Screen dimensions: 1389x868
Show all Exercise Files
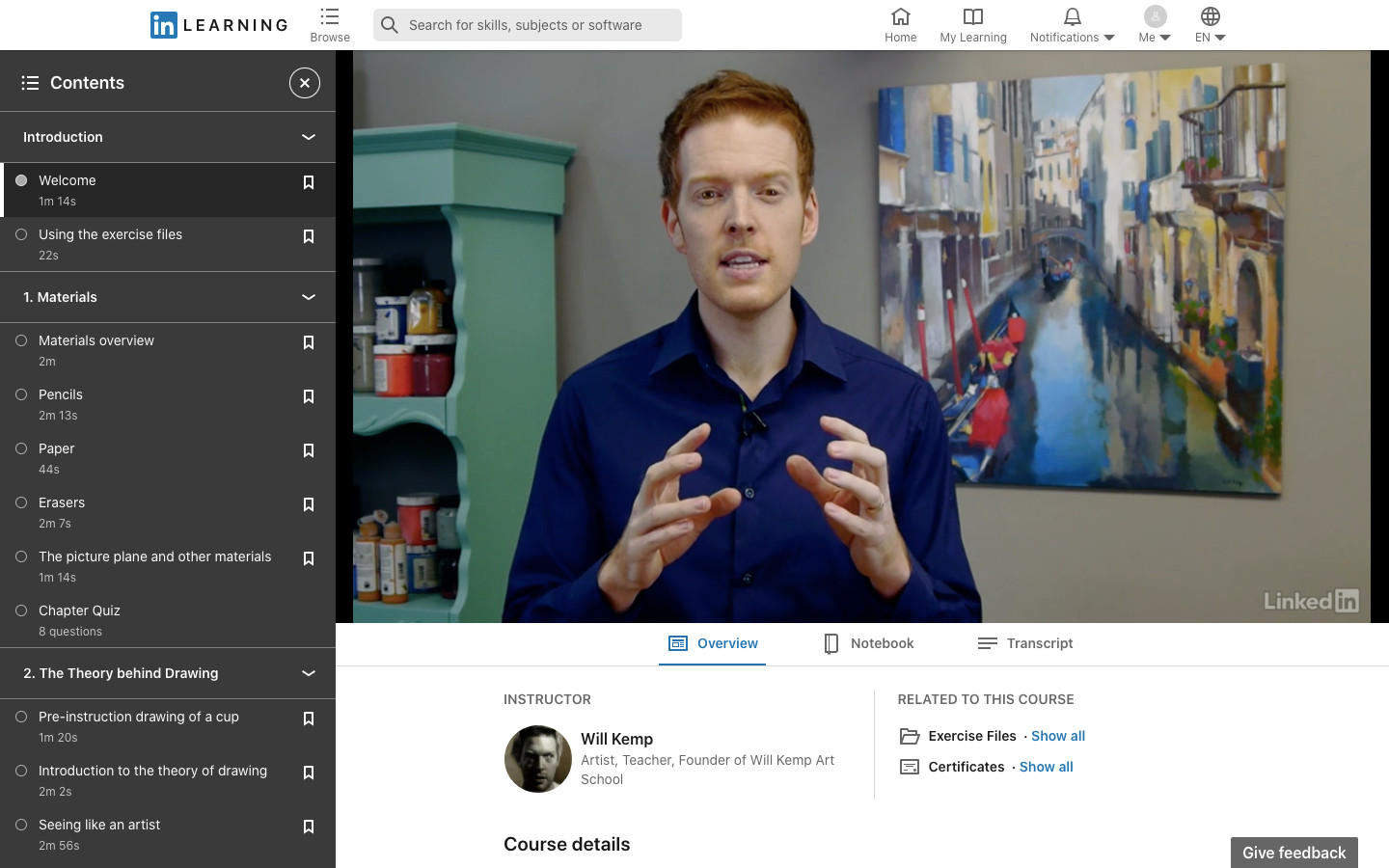pos(1058,736)
